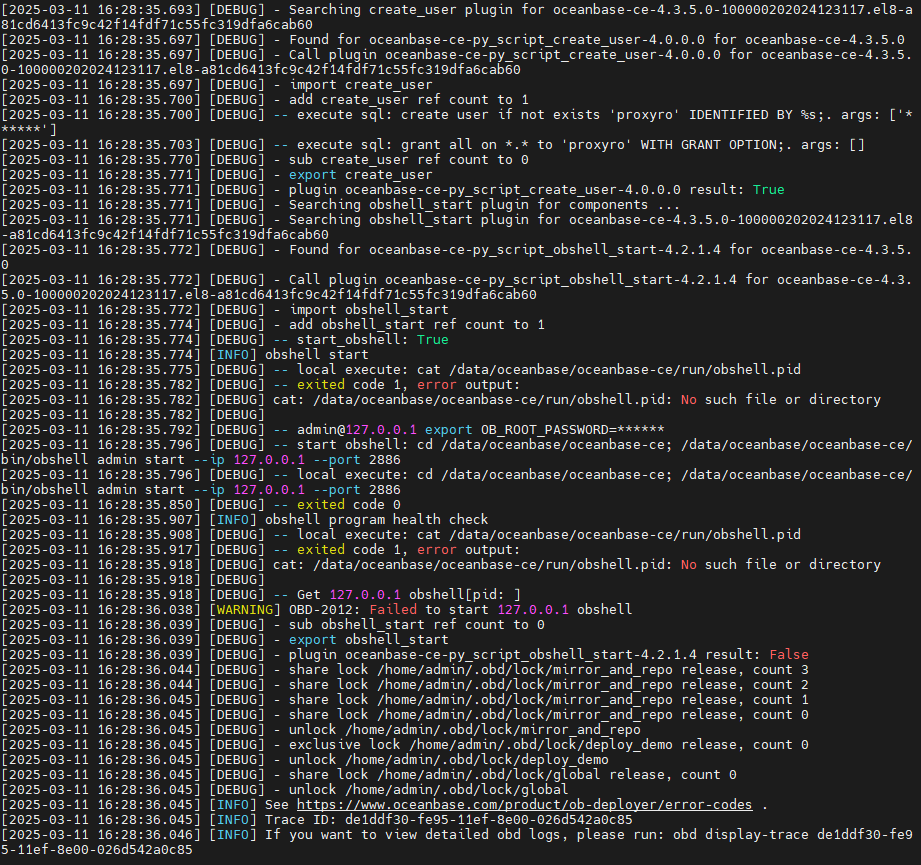The image size is (921, 865).
Task: Click 'exclusive lock' deploy_demo release line
Action: (405, 745)
